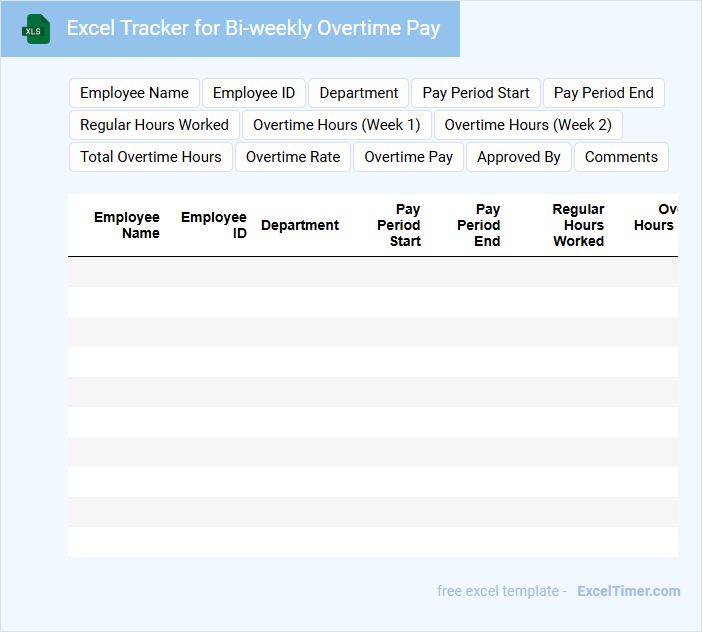This screenshot has width=702, height=632.
Task: Choose the Regular Hours Worked tag
Action: [x=154, y=125]
